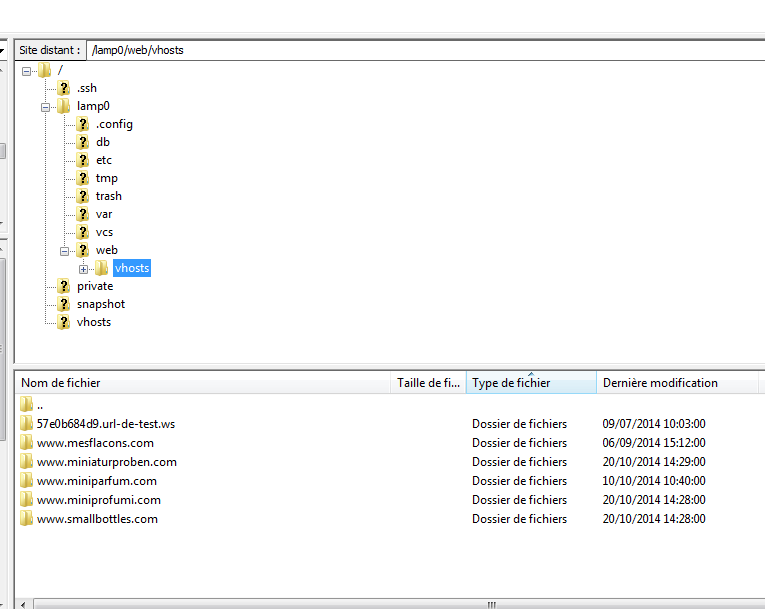Click the horizontal scrollbar left arrow

click(23, 604)
